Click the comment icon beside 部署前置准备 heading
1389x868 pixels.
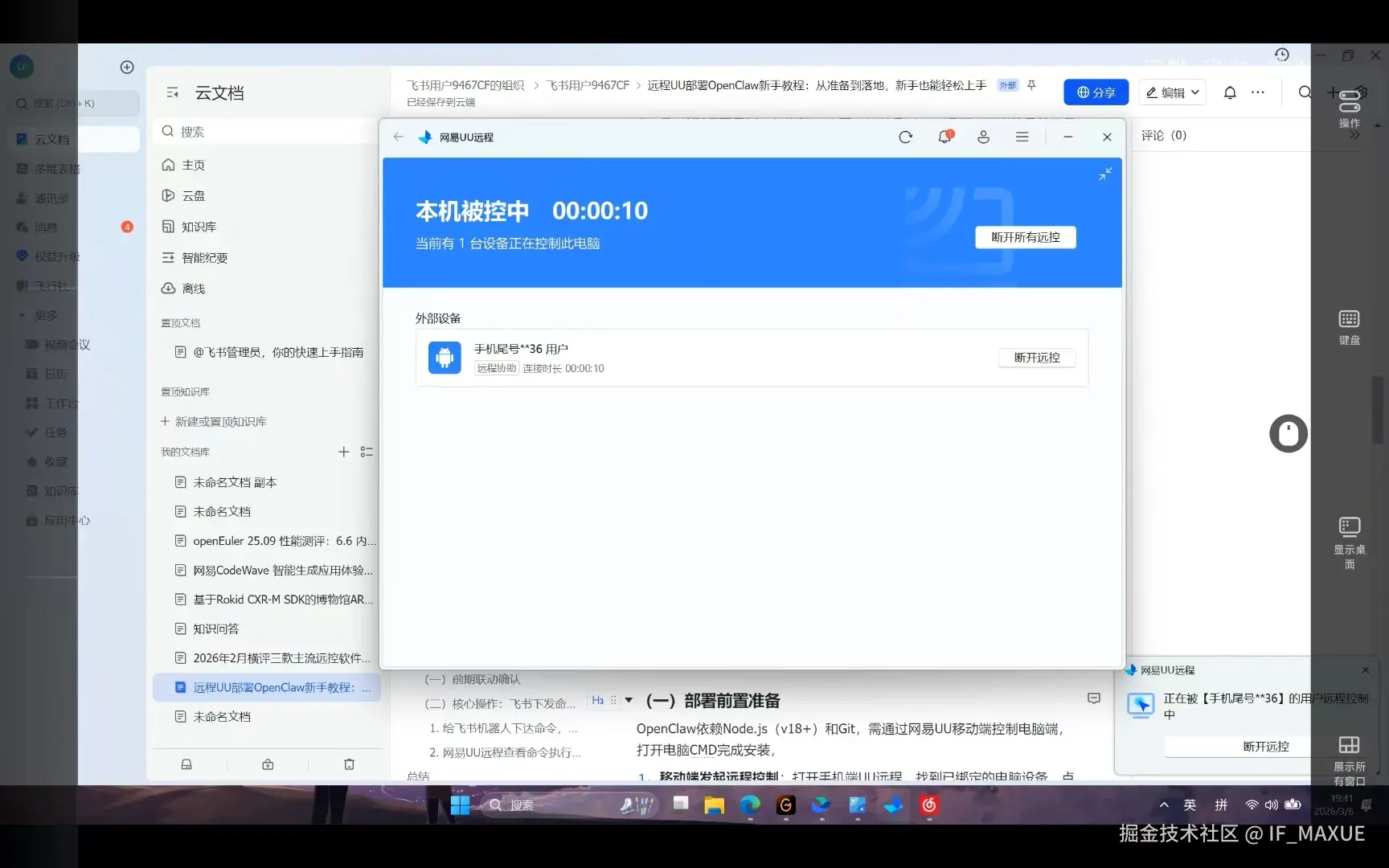click(x=1094, y=699)
